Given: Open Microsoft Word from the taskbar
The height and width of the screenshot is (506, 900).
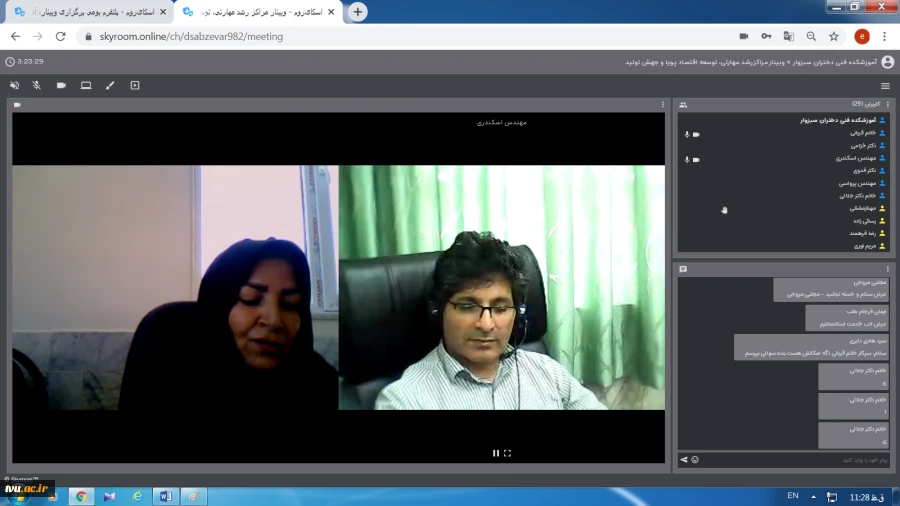Looking at the screenshot, I should (165, 496).
